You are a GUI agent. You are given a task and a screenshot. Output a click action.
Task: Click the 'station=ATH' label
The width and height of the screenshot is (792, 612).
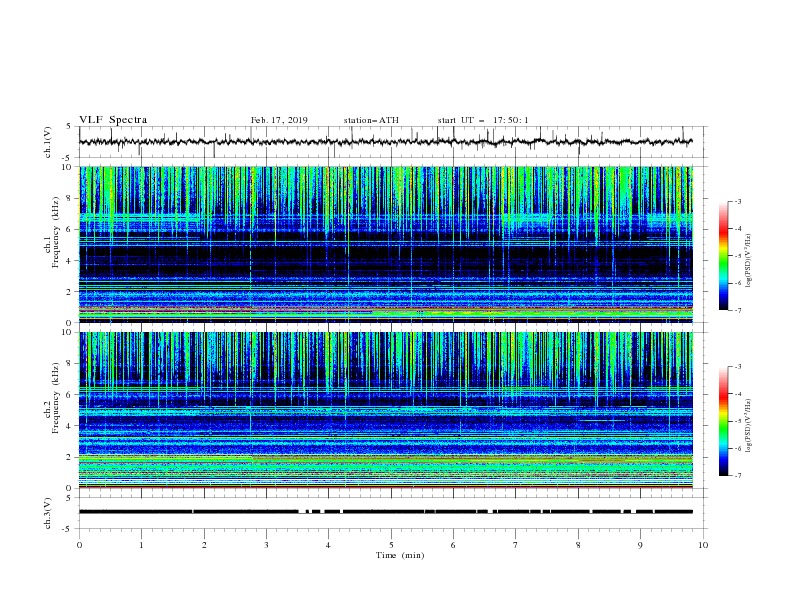(371, 120)
